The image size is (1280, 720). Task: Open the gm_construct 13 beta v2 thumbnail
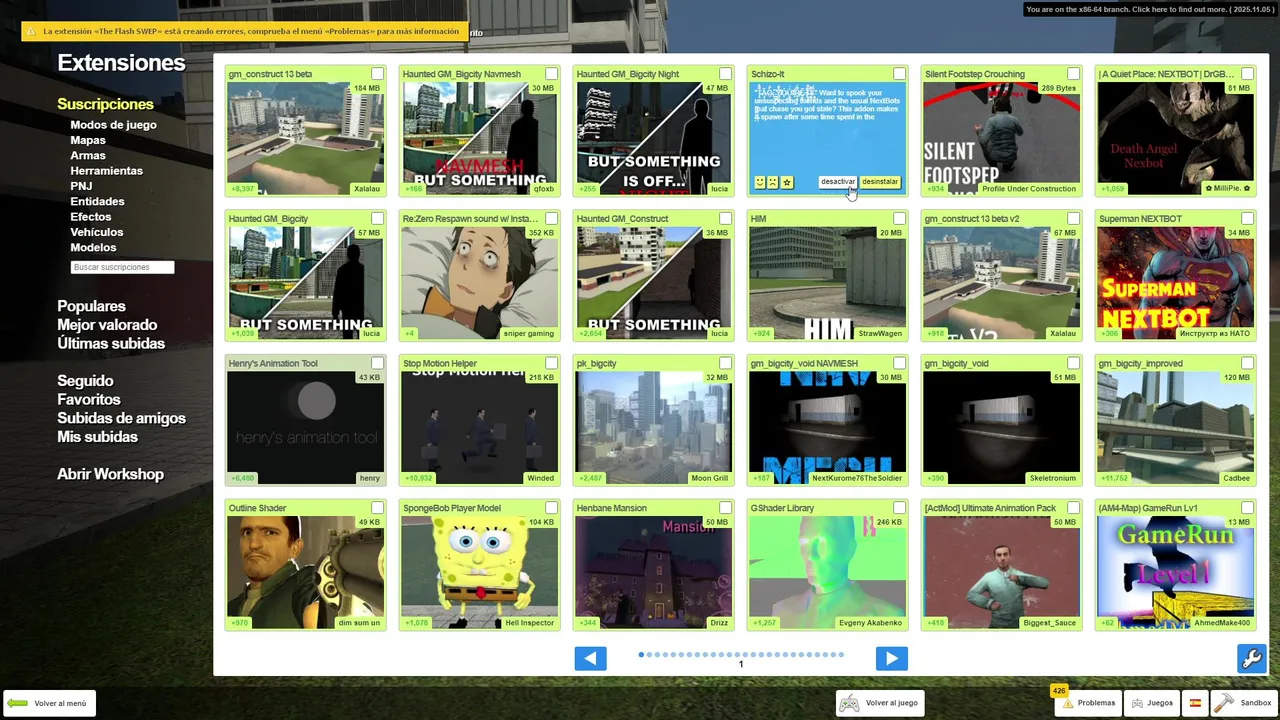[x=1001, y=283]
